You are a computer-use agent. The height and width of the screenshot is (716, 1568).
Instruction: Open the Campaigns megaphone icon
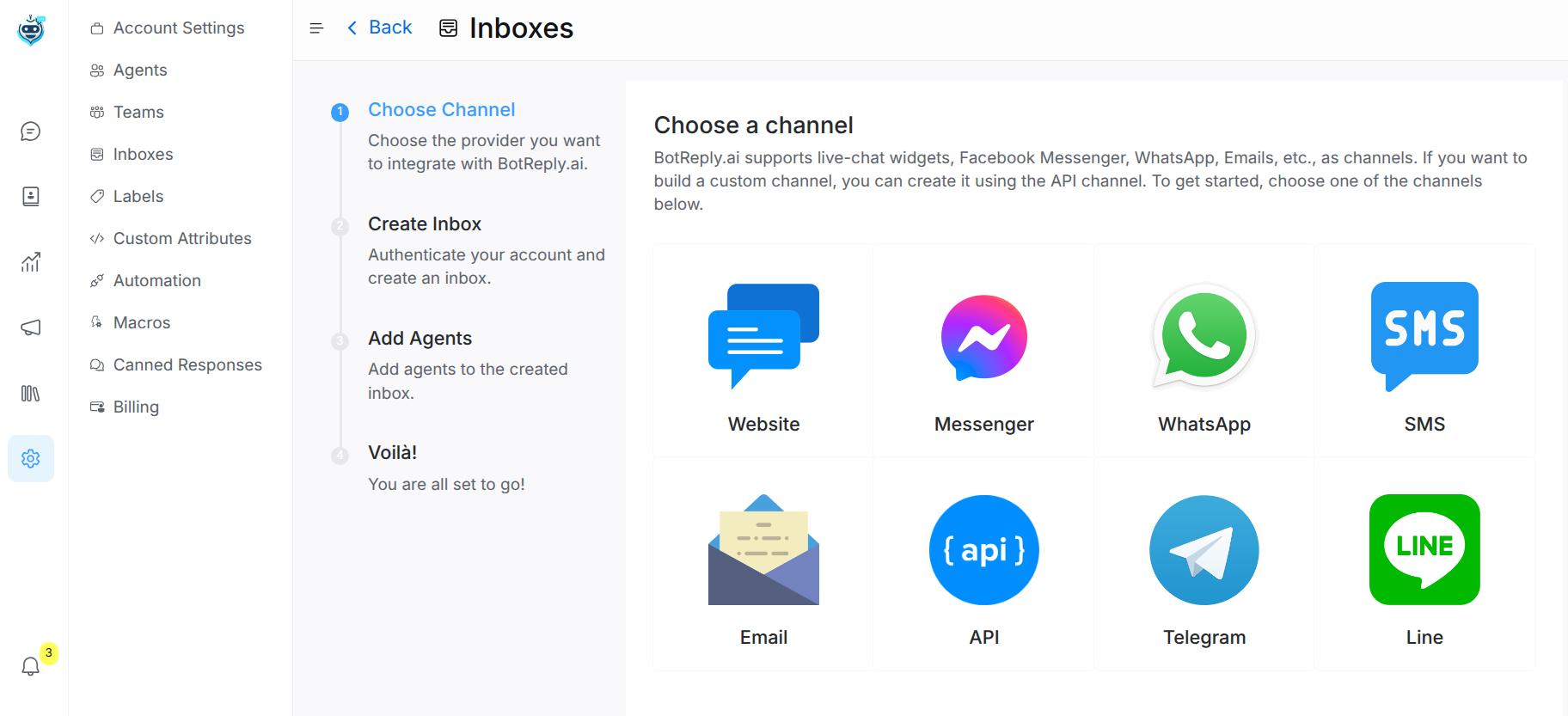[x=31, y=327]
